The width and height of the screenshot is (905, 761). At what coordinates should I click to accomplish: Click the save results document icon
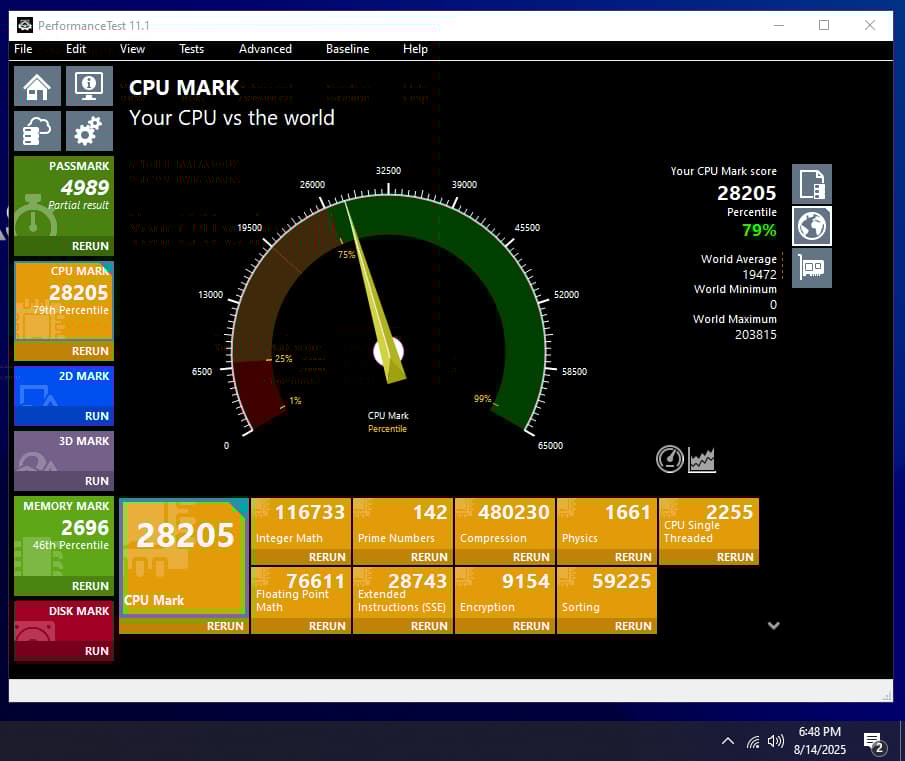tap(811, 185)
